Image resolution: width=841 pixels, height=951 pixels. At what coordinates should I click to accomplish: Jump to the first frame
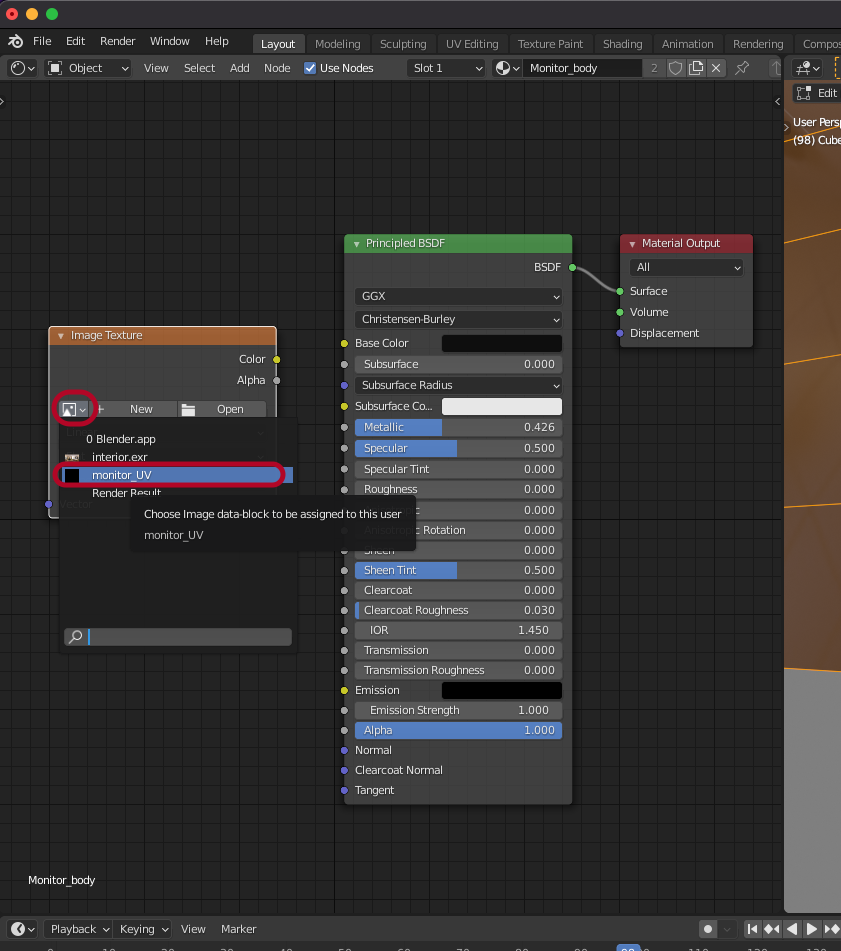(x=752, y=929)
